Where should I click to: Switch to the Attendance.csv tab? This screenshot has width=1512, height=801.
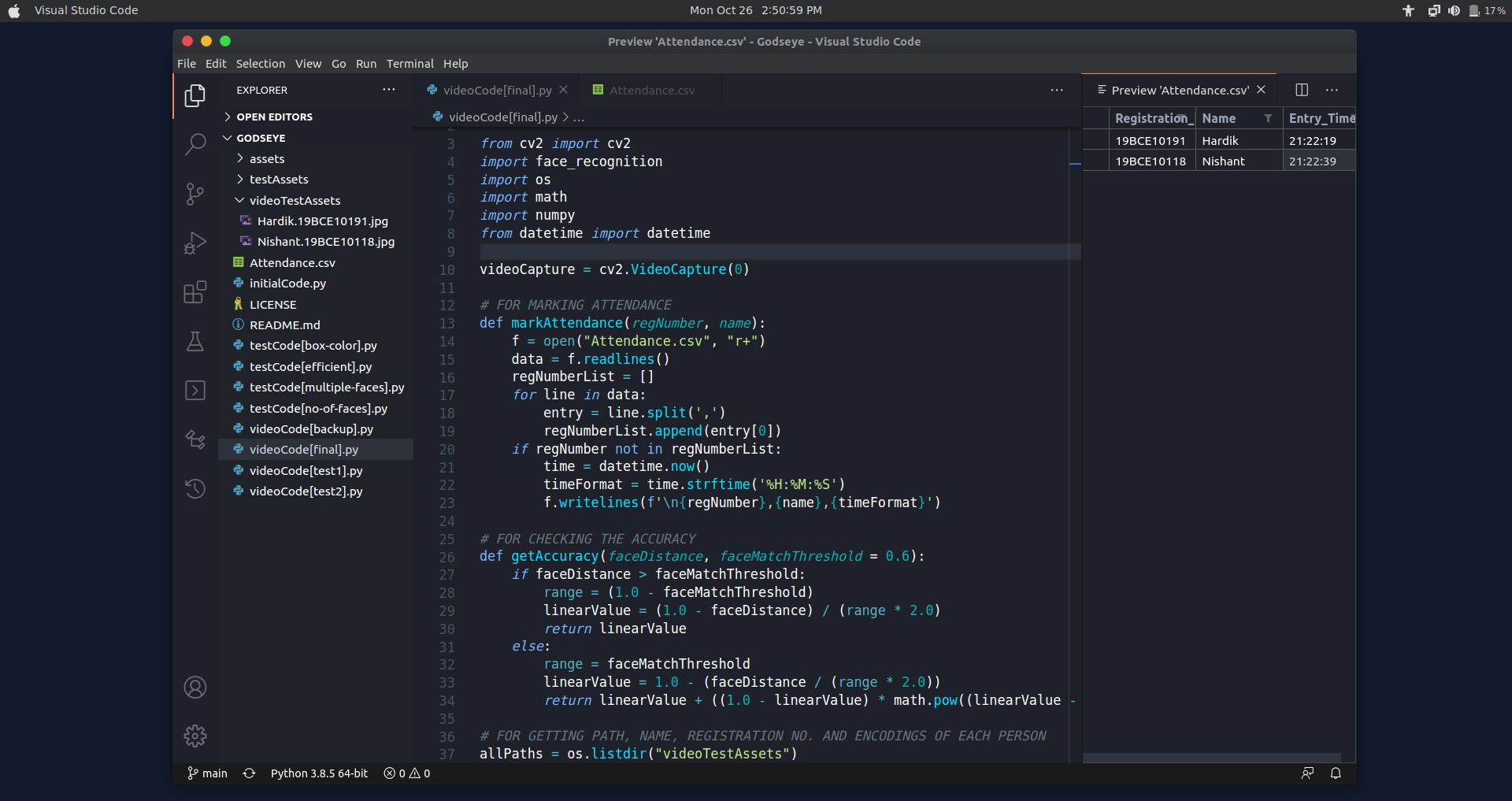650,91
